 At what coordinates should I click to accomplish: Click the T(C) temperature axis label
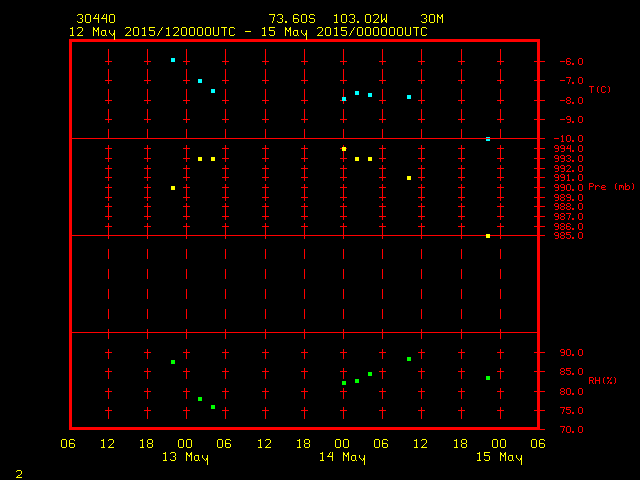tap(600, 89)
